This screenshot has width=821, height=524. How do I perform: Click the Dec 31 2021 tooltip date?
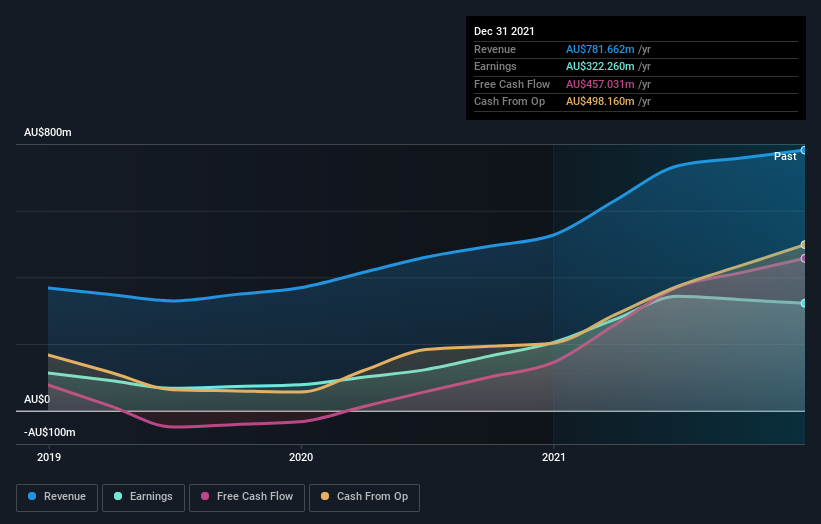504,31
